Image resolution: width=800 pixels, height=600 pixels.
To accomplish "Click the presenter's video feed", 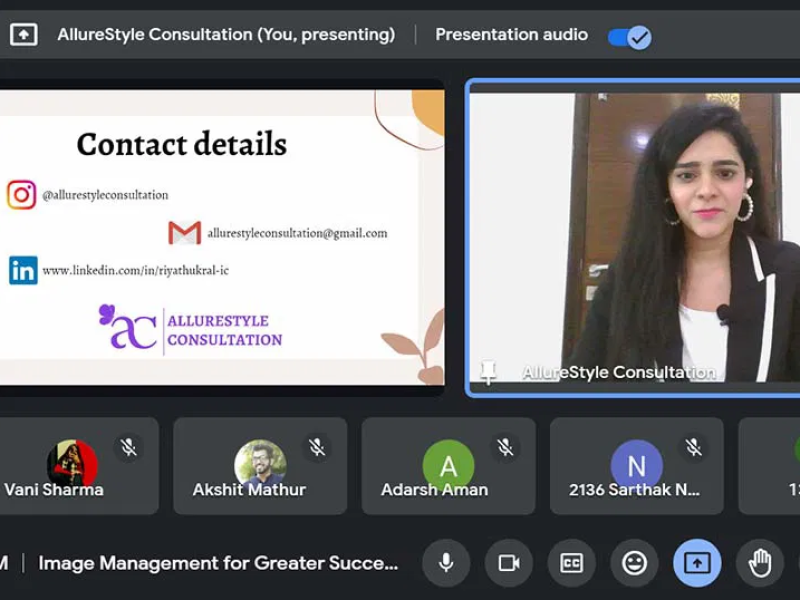I will coord(634,237).
